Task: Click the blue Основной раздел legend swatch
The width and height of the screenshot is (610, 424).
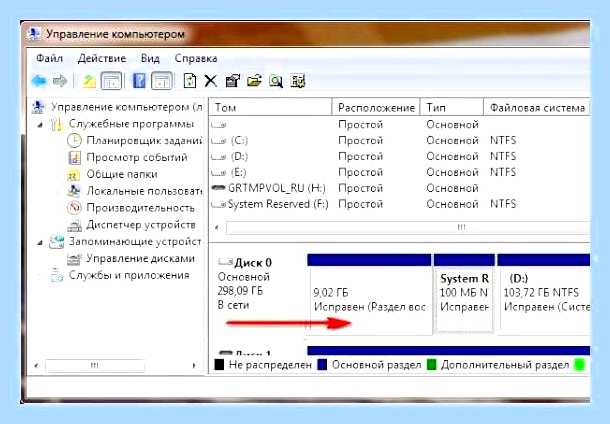Action: tap(322, 364)
